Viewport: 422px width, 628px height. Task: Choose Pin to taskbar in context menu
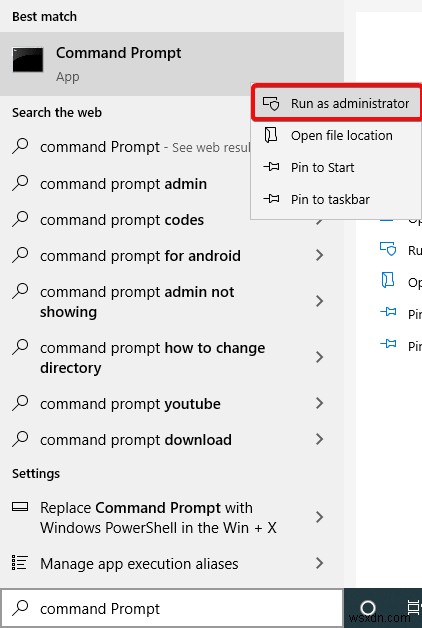click(x=336, y=199)
